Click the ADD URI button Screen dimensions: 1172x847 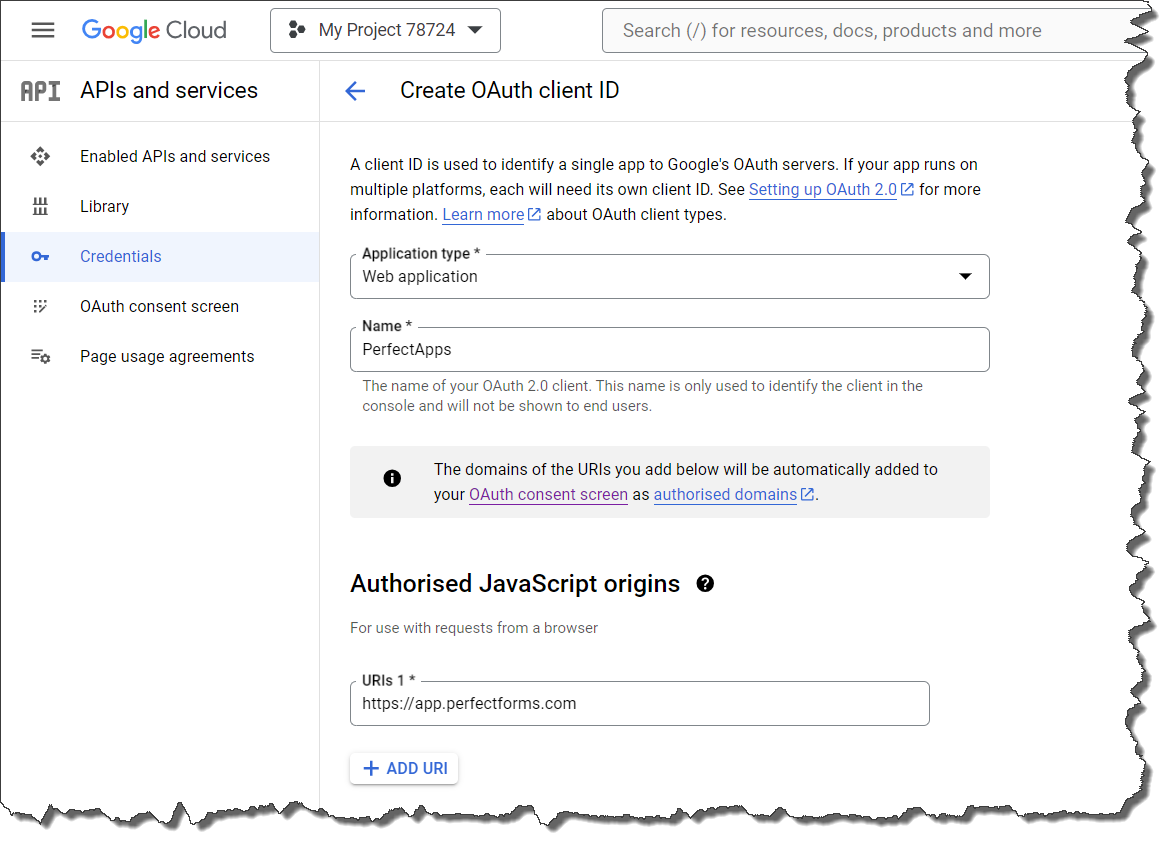click(404, 769)
